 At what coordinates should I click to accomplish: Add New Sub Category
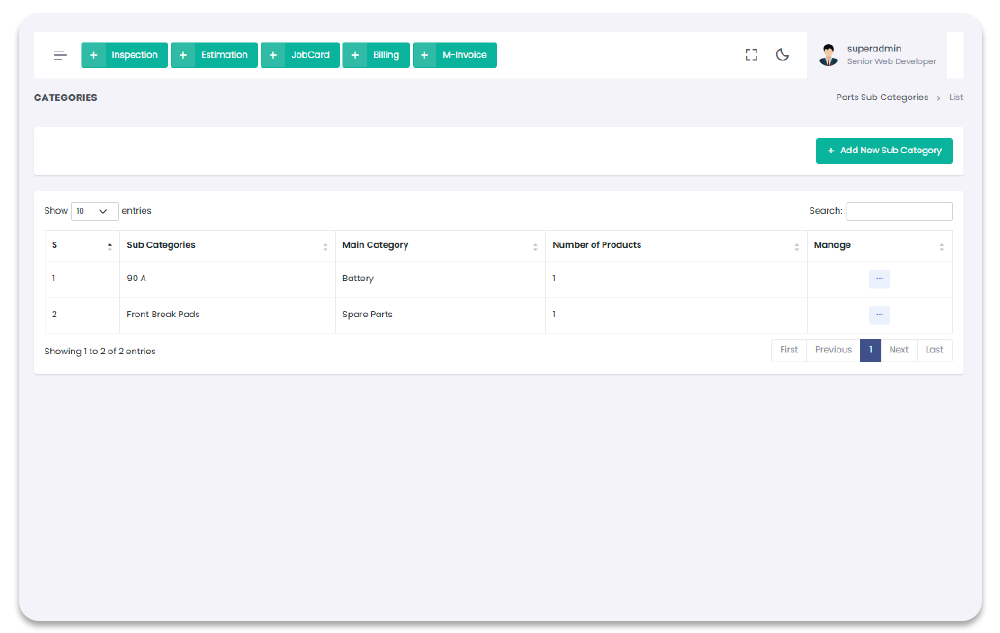884,151
